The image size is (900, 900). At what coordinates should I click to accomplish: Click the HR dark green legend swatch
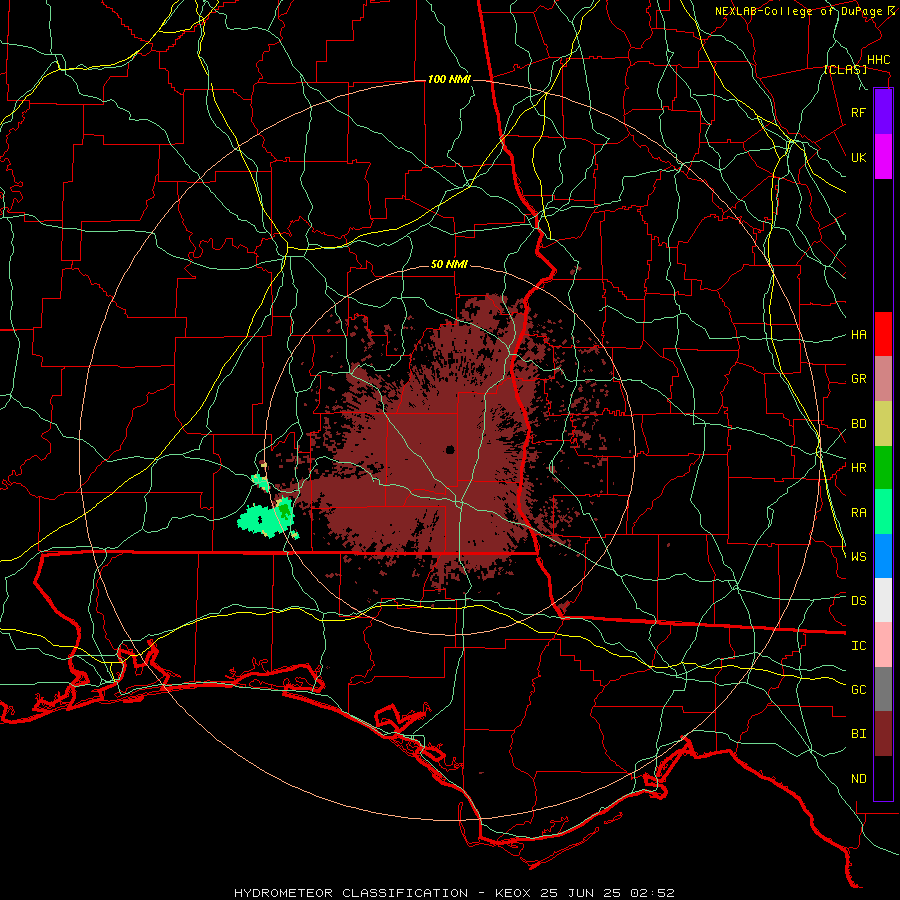click(883, 468)
